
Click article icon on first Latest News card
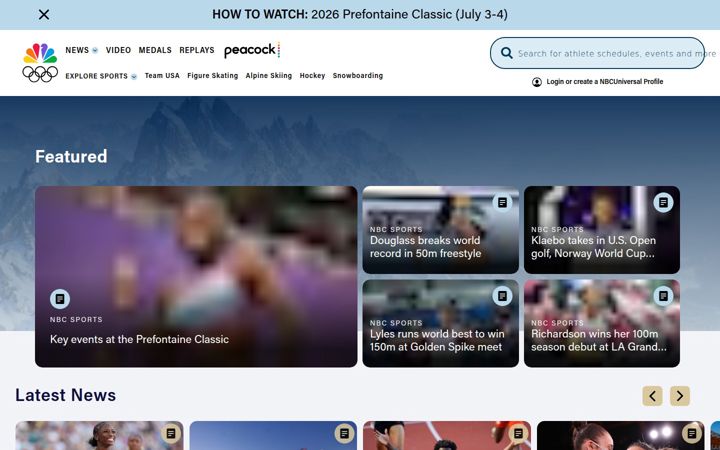(171, 433)
